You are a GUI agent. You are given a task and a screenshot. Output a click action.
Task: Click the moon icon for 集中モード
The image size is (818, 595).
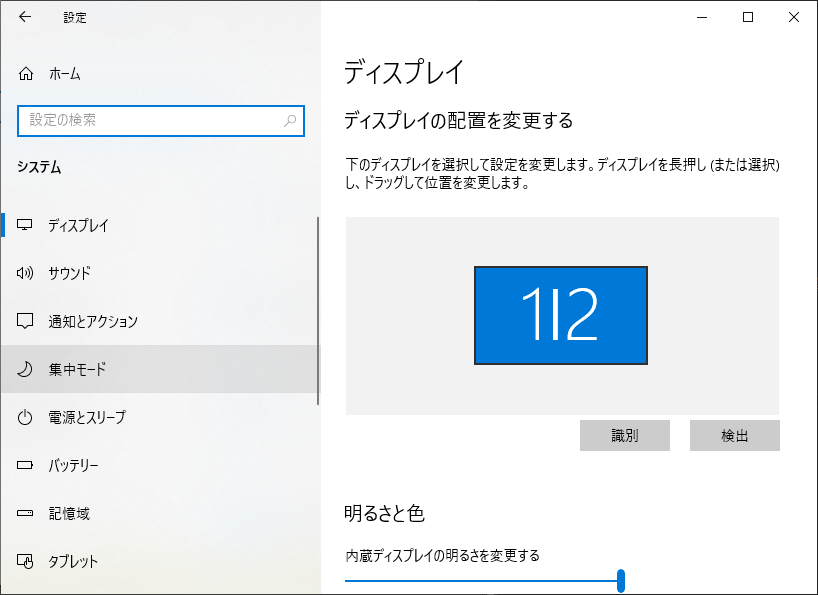coord(25,369)
